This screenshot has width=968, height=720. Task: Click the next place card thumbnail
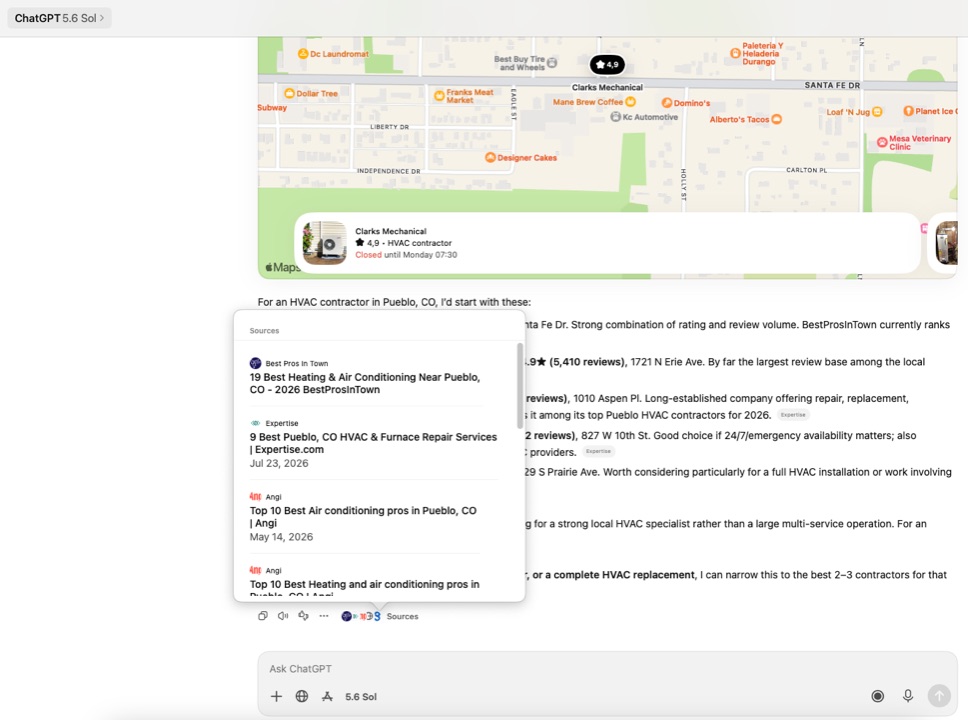(x=946, y=243)
